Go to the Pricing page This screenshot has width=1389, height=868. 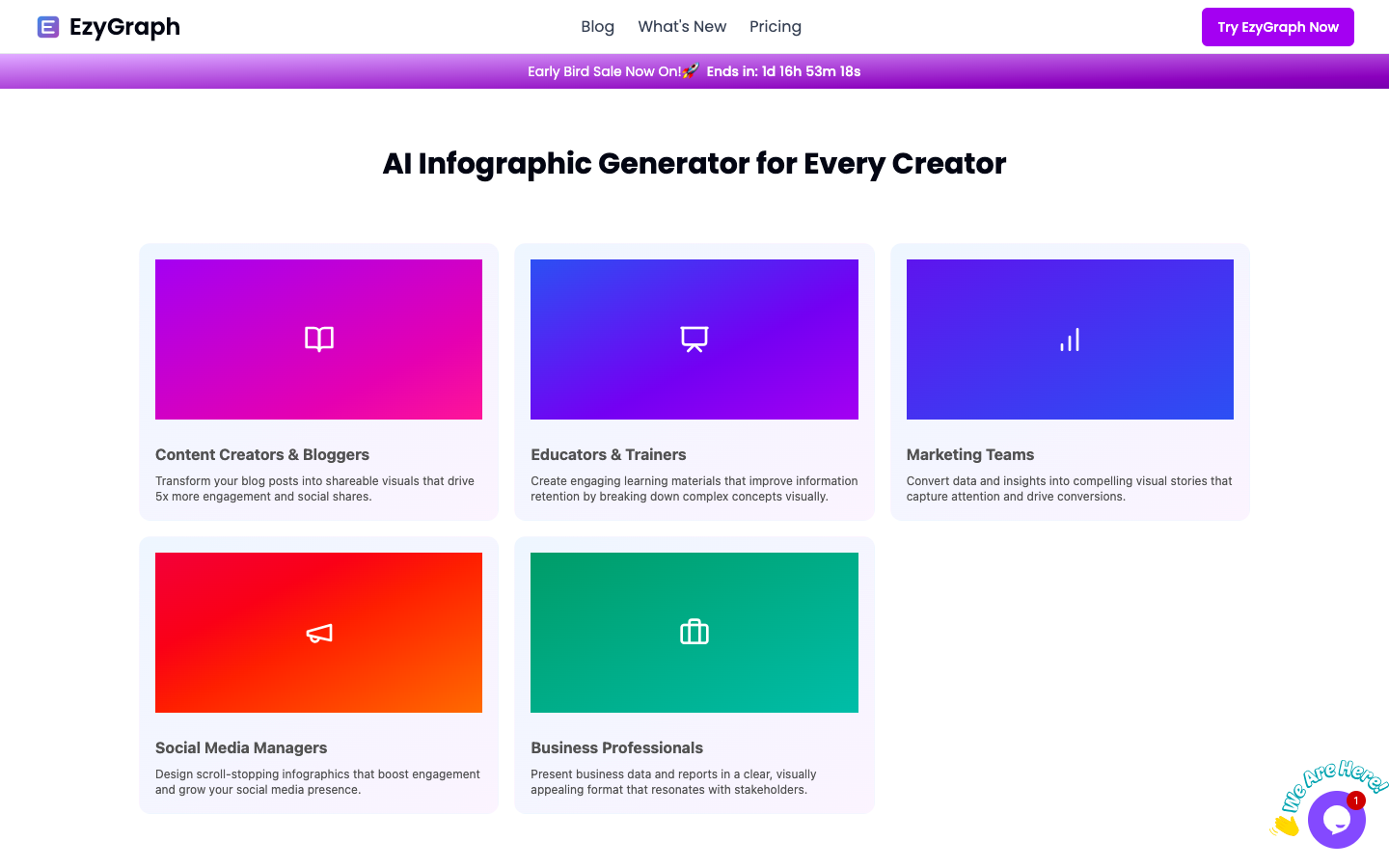tap(776, 27)
